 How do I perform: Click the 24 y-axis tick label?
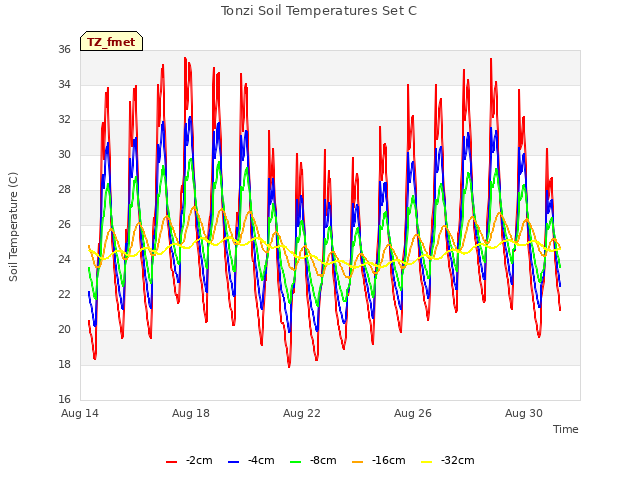click(64, 260)
